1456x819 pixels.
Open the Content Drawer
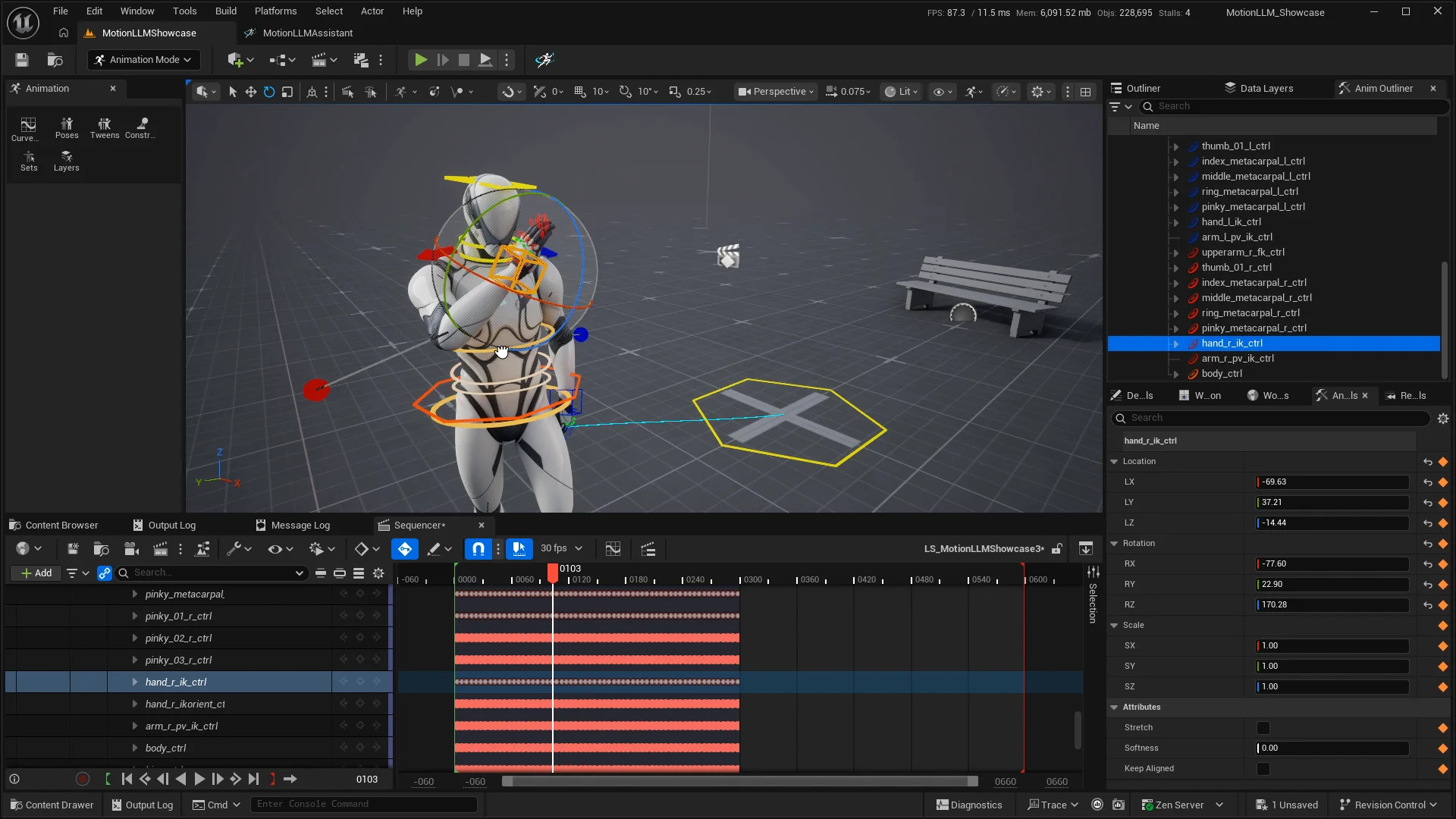point(52,805)
